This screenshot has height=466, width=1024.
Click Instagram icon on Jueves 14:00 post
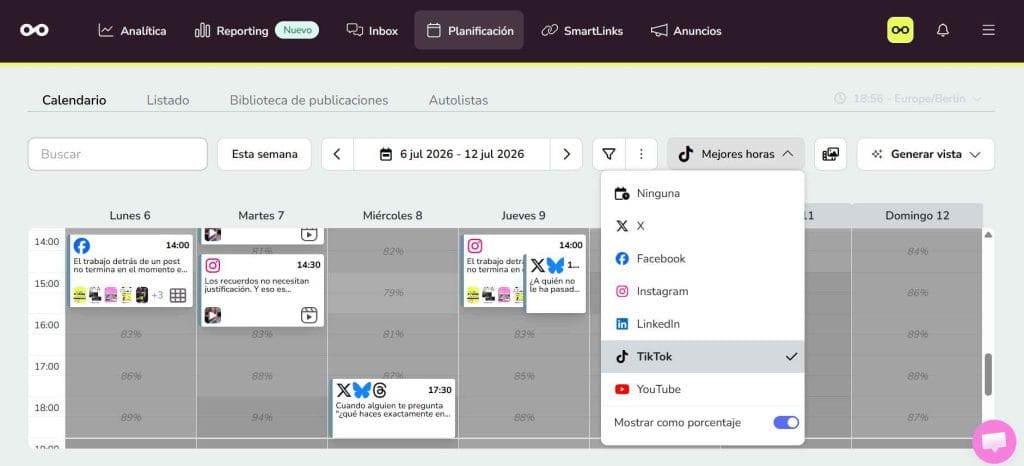pos(475,246)
